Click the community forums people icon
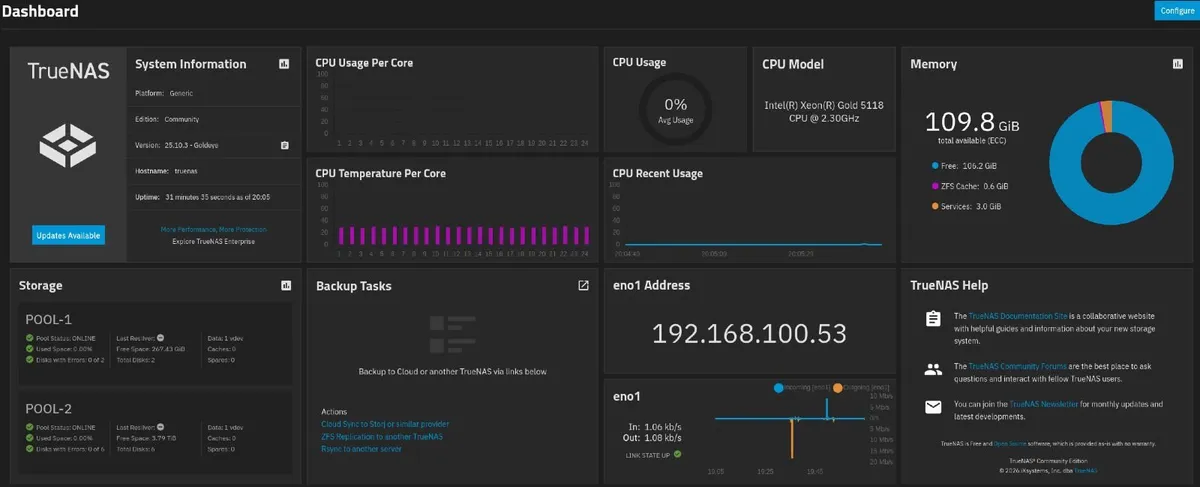The image size is (1200, 487). point(933,368)
